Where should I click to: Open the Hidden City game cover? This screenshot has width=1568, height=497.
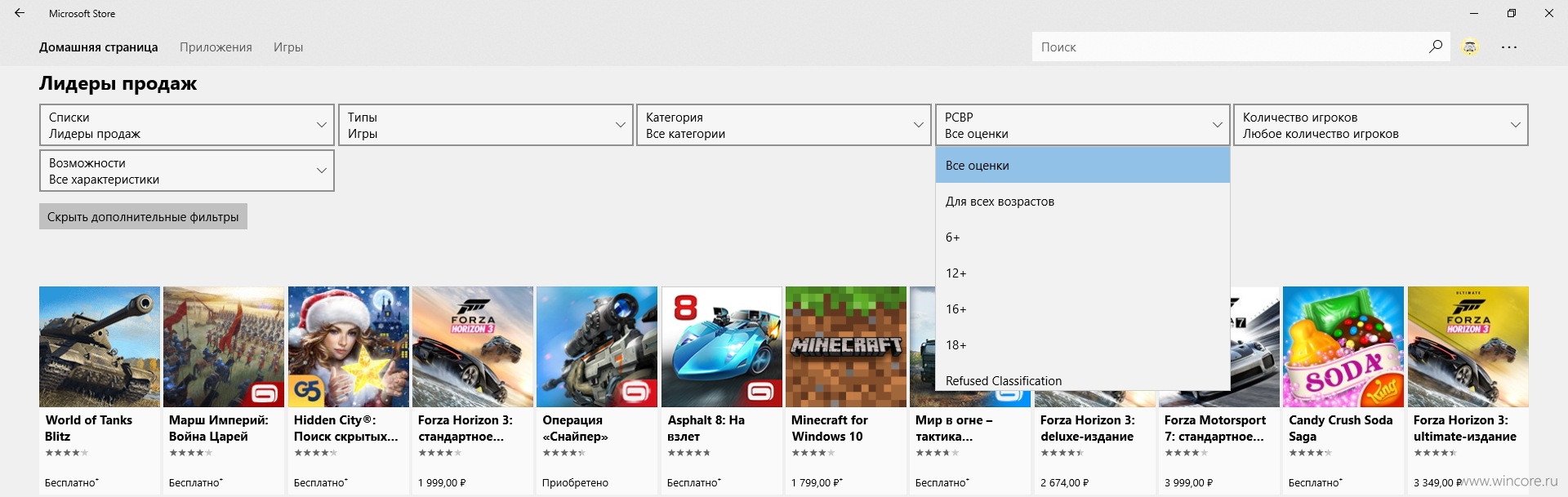click(349, 347)
